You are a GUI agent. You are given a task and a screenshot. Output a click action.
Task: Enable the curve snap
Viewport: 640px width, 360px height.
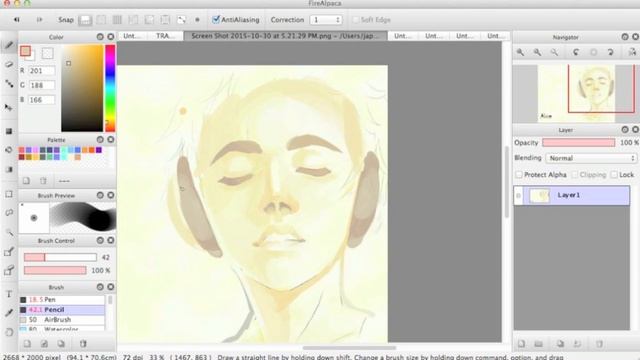[x=181, y=20]
